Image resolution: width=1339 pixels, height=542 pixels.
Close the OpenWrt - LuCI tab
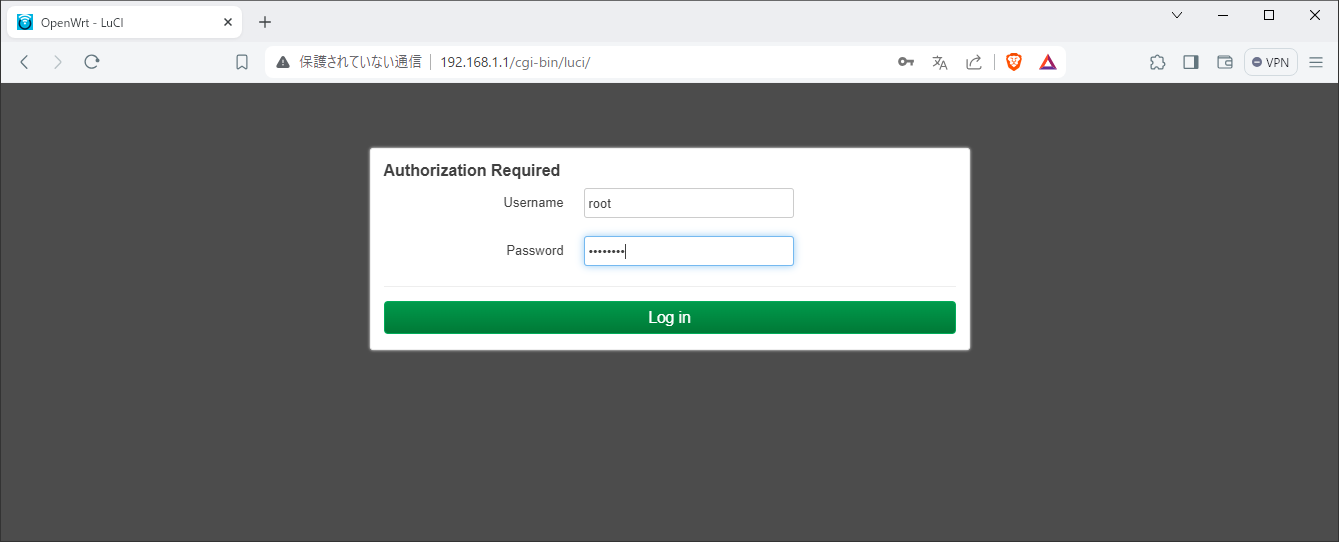(x=228, y=22)
